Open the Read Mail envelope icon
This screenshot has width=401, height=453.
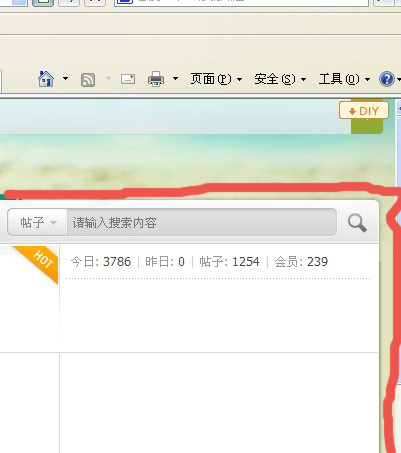point(128,79)
